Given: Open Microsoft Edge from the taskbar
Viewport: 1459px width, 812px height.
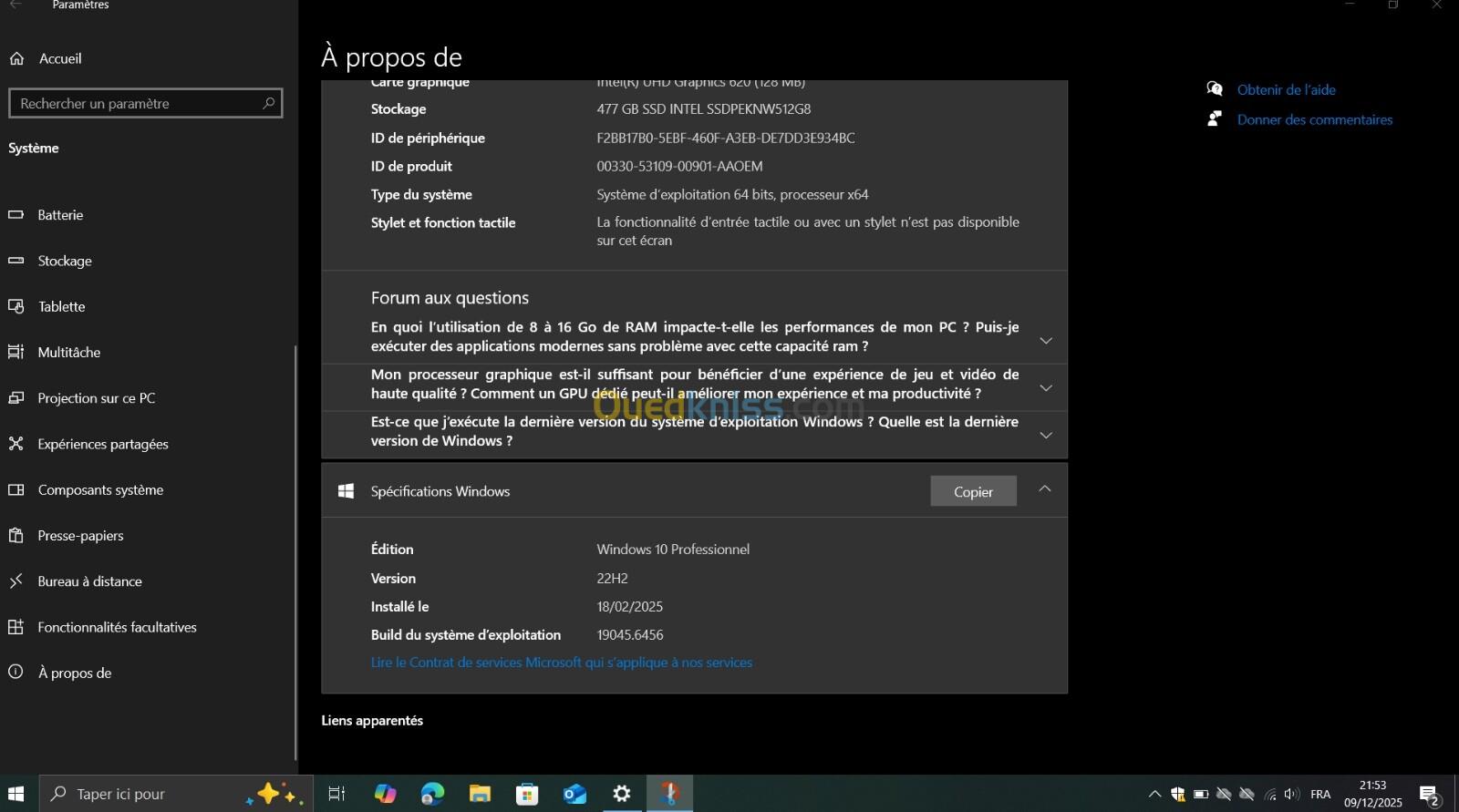Looking at the screenshot, I should pyautogui.click(x=432, y=794).
